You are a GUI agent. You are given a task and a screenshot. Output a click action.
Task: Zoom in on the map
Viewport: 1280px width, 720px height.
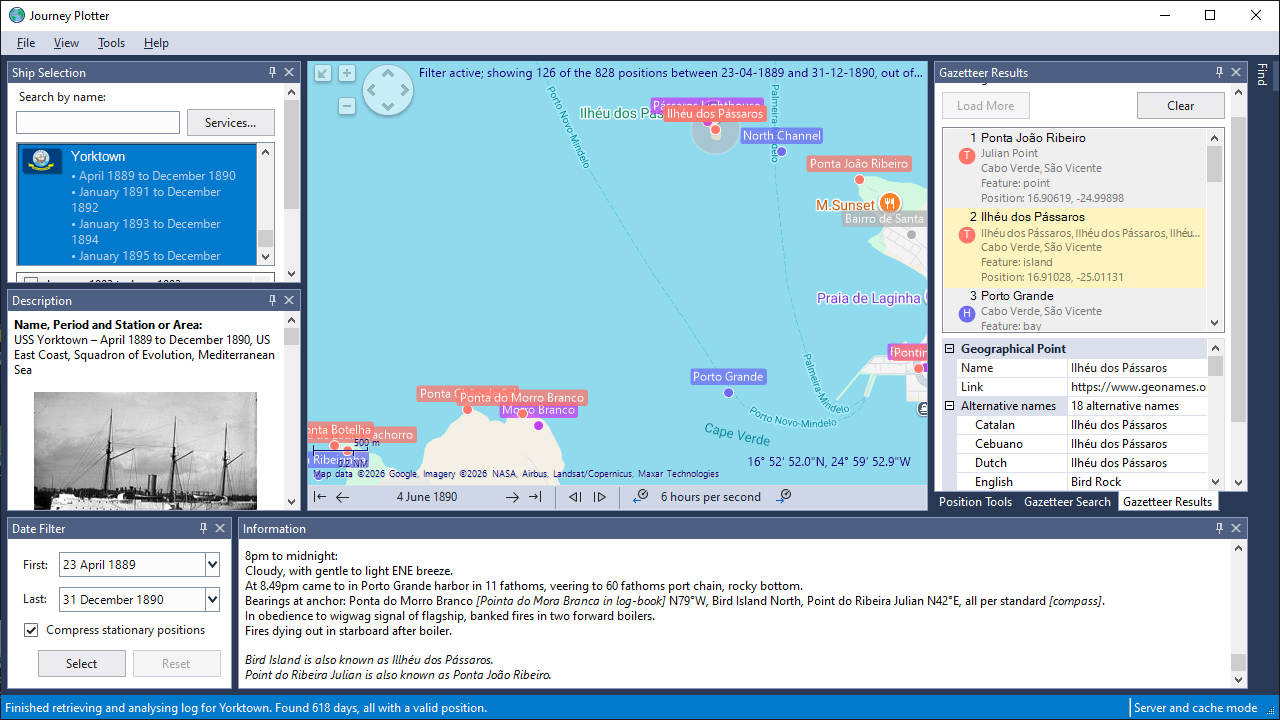[347, 73]
